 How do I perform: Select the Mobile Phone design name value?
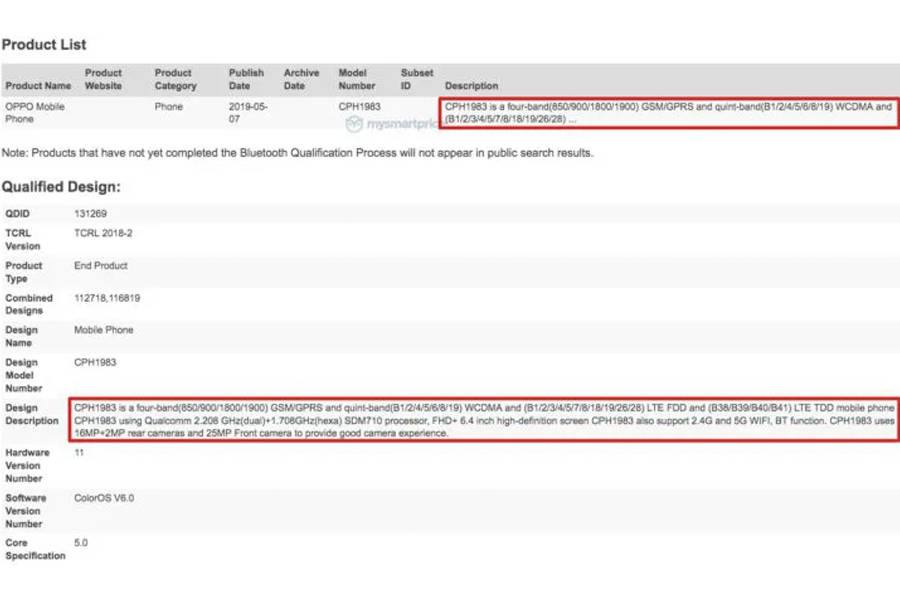[x=103, y=330]
